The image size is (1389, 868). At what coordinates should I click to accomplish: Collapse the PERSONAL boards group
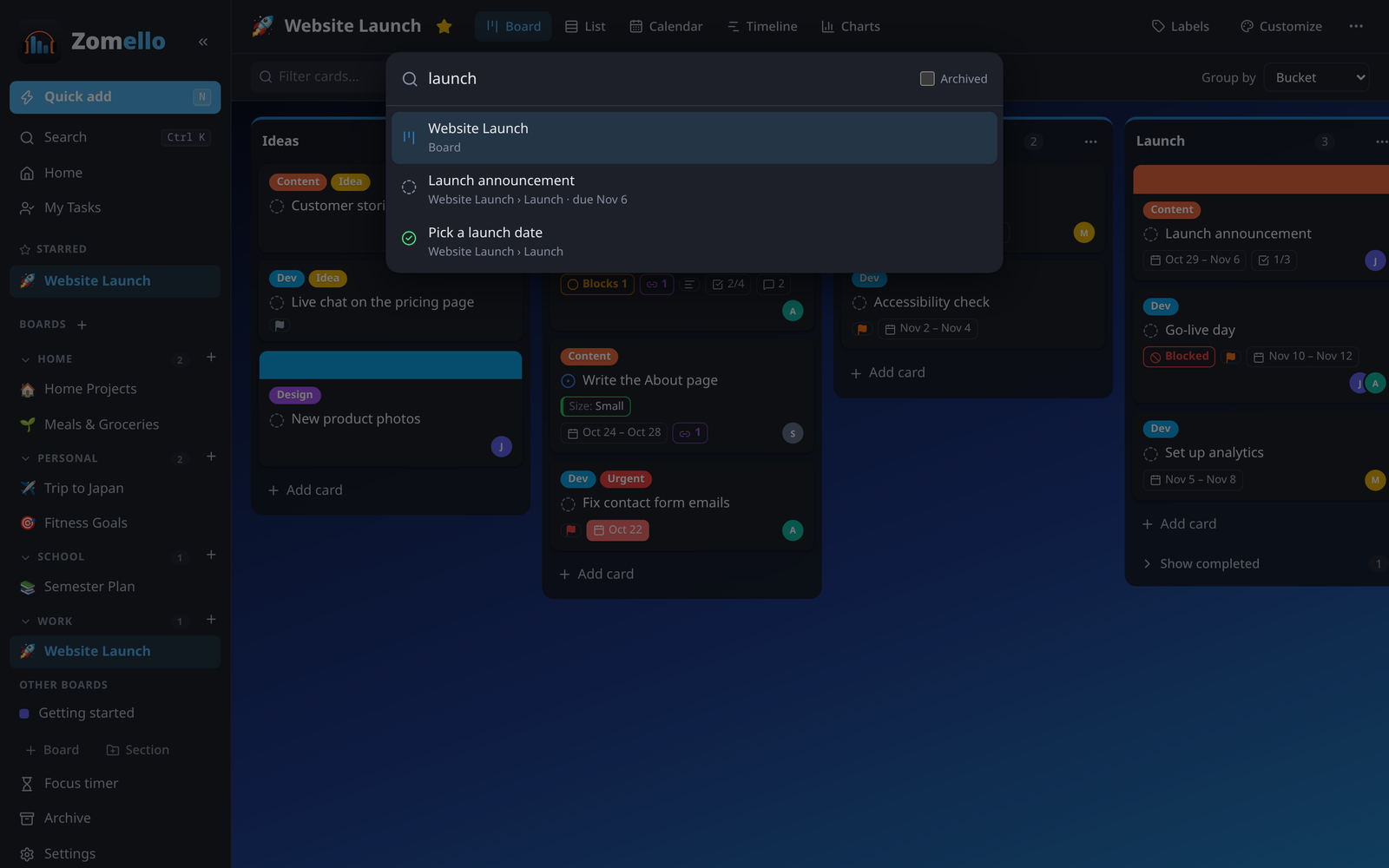pyautogui.click(x=25, y=458)
